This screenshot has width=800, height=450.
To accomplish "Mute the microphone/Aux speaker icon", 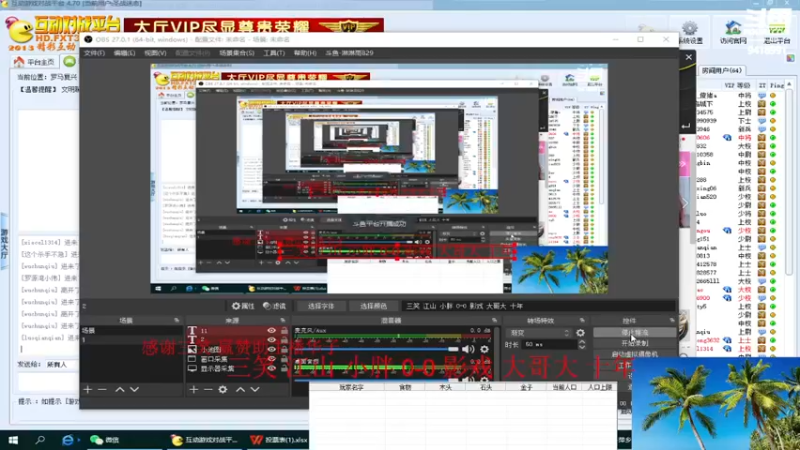I will [468, 349].
